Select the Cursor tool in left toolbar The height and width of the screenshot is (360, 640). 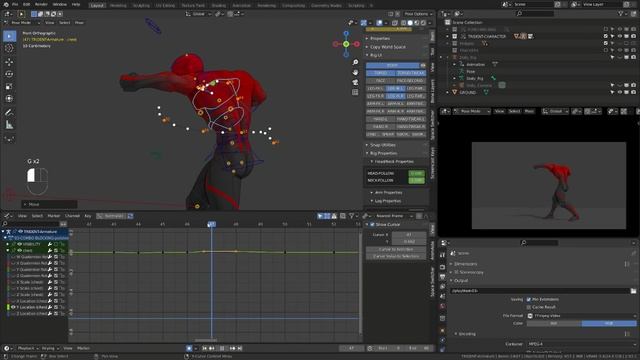click(9, 48)
